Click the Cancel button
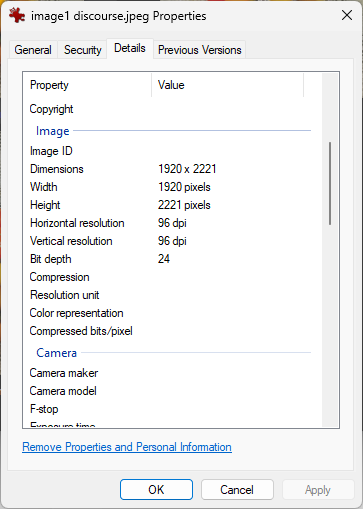363x509 pixels. coord(237,490)
